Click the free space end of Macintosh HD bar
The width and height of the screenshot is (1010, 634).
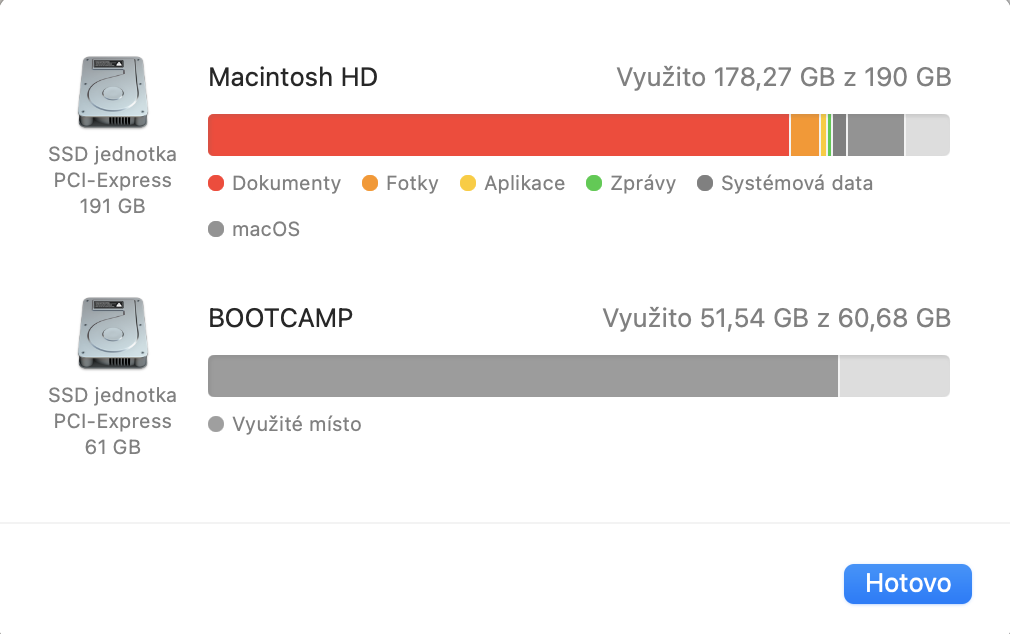tap(927, 135)
